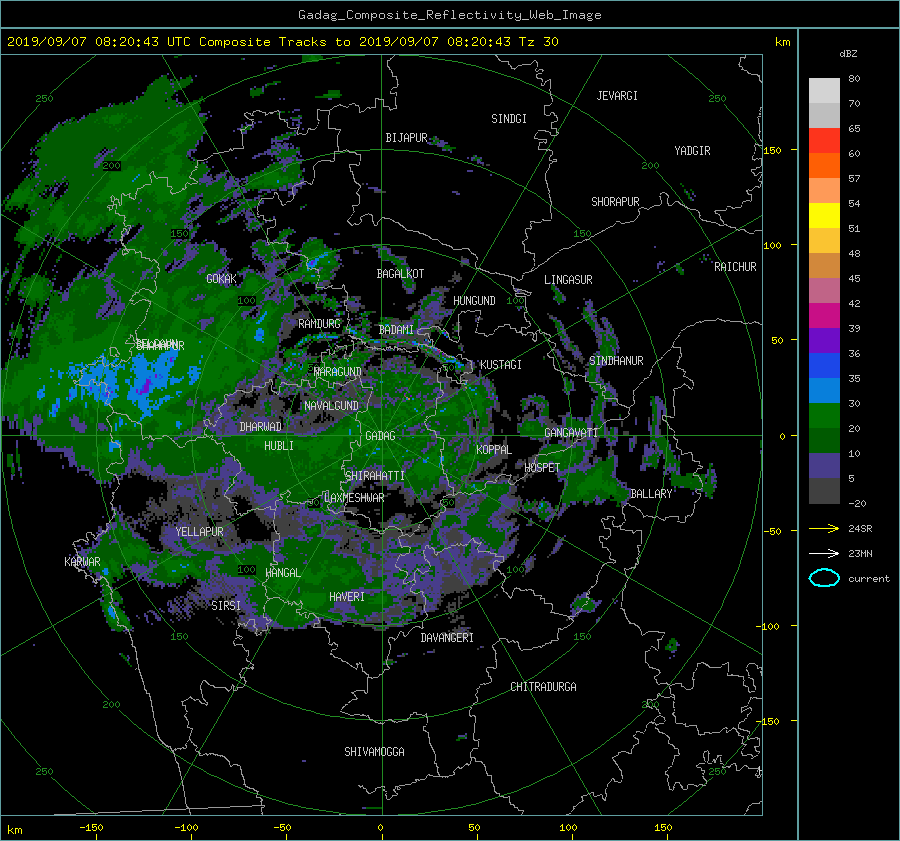This screenshot has width=900, height=841.
Task: Click the 'SINDGI' city label
Action: coord(509,119)
